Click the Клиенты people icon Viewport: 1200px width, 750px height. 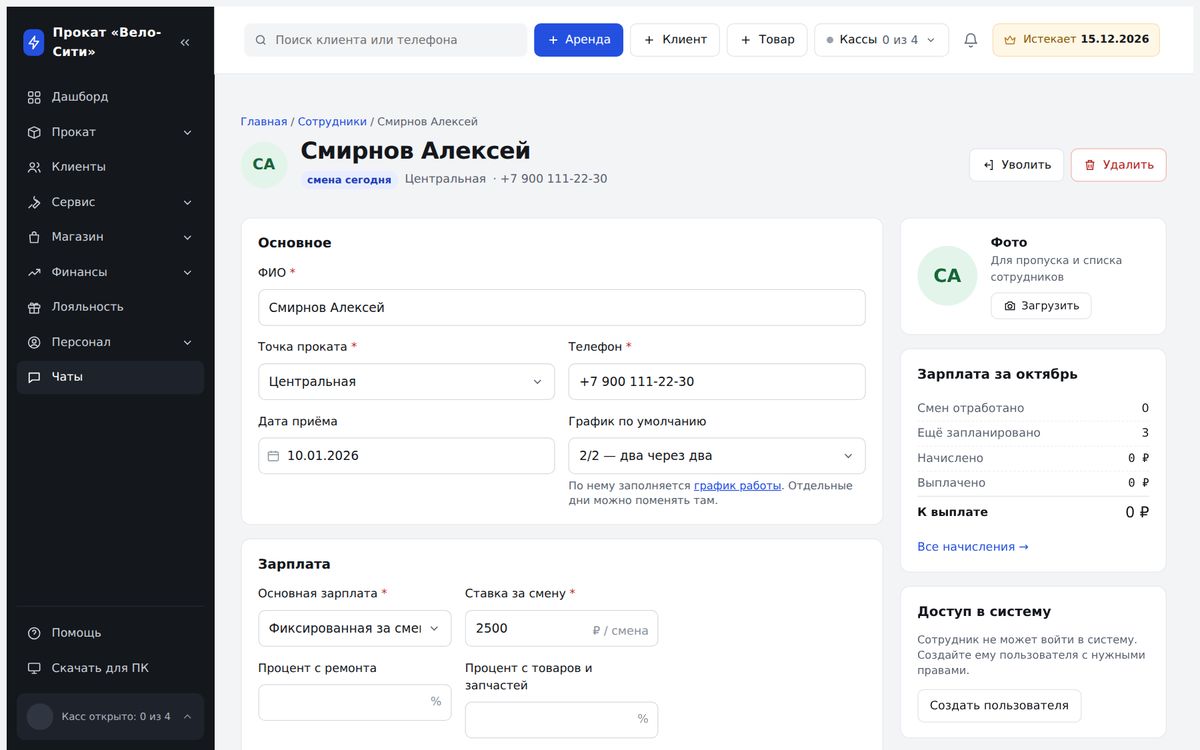point(34,167)
